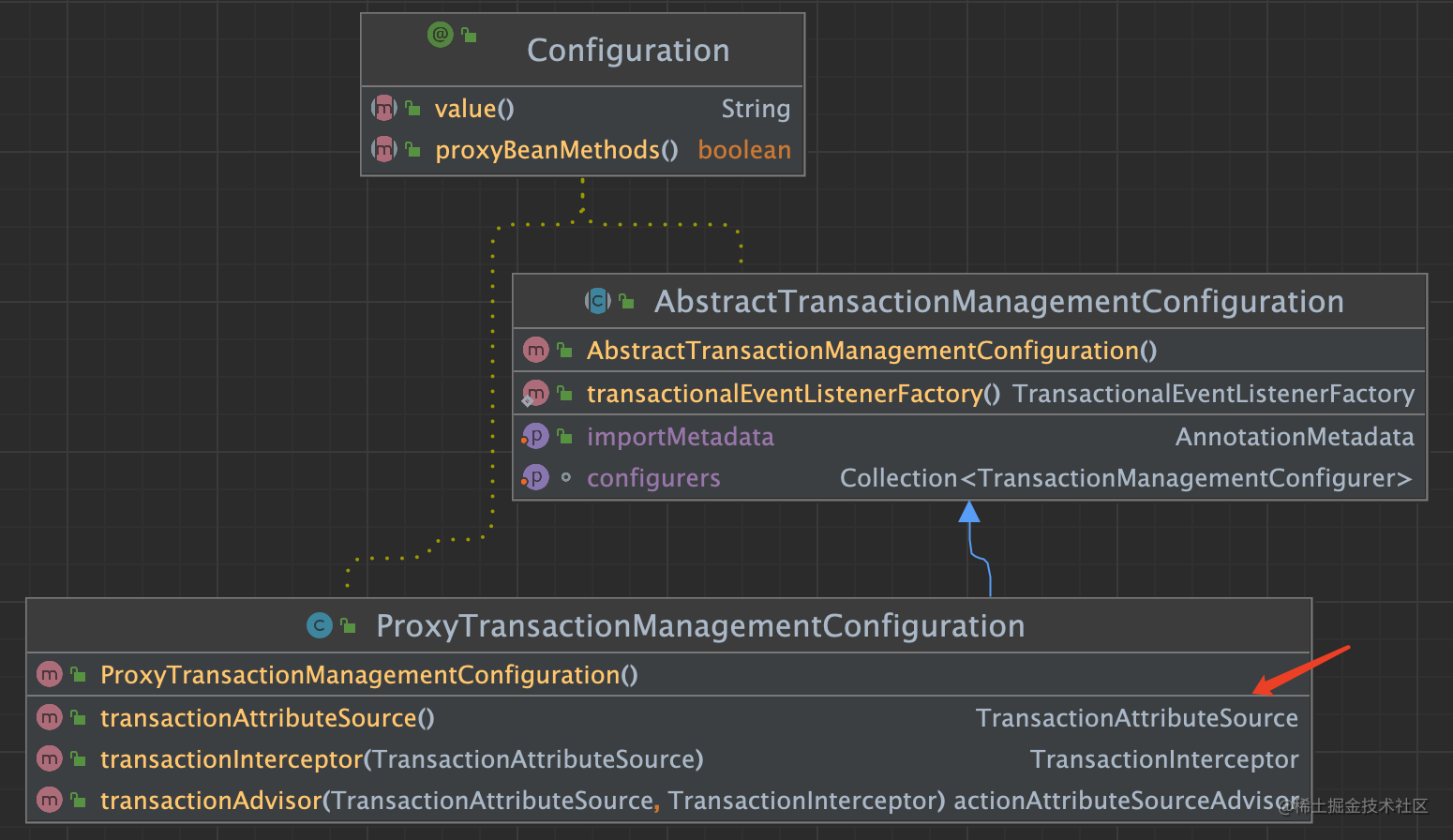Click the constructor icon for AbstractTransactionManagementConfiguration()
The height and width of the screenshot is (840, 1453).
coord(535,351)
